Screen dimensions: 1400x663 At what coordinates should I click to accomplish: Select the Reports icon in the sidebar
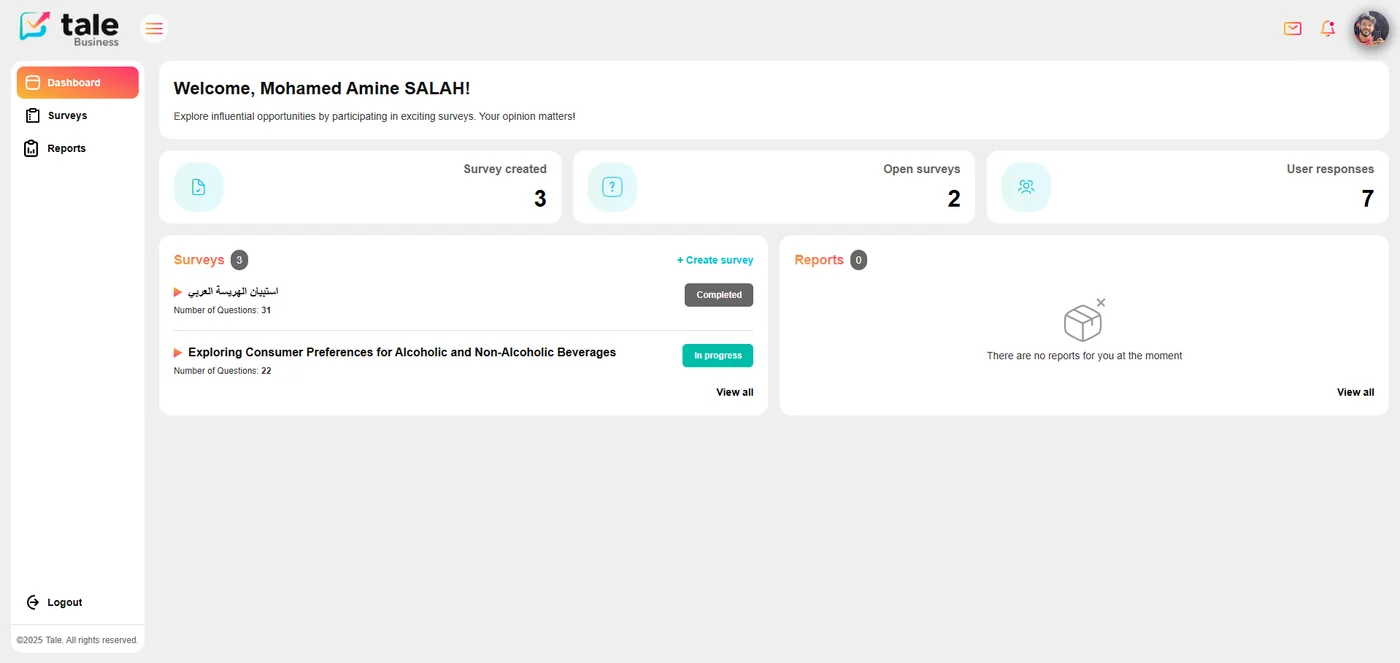(x=31, y=148)
